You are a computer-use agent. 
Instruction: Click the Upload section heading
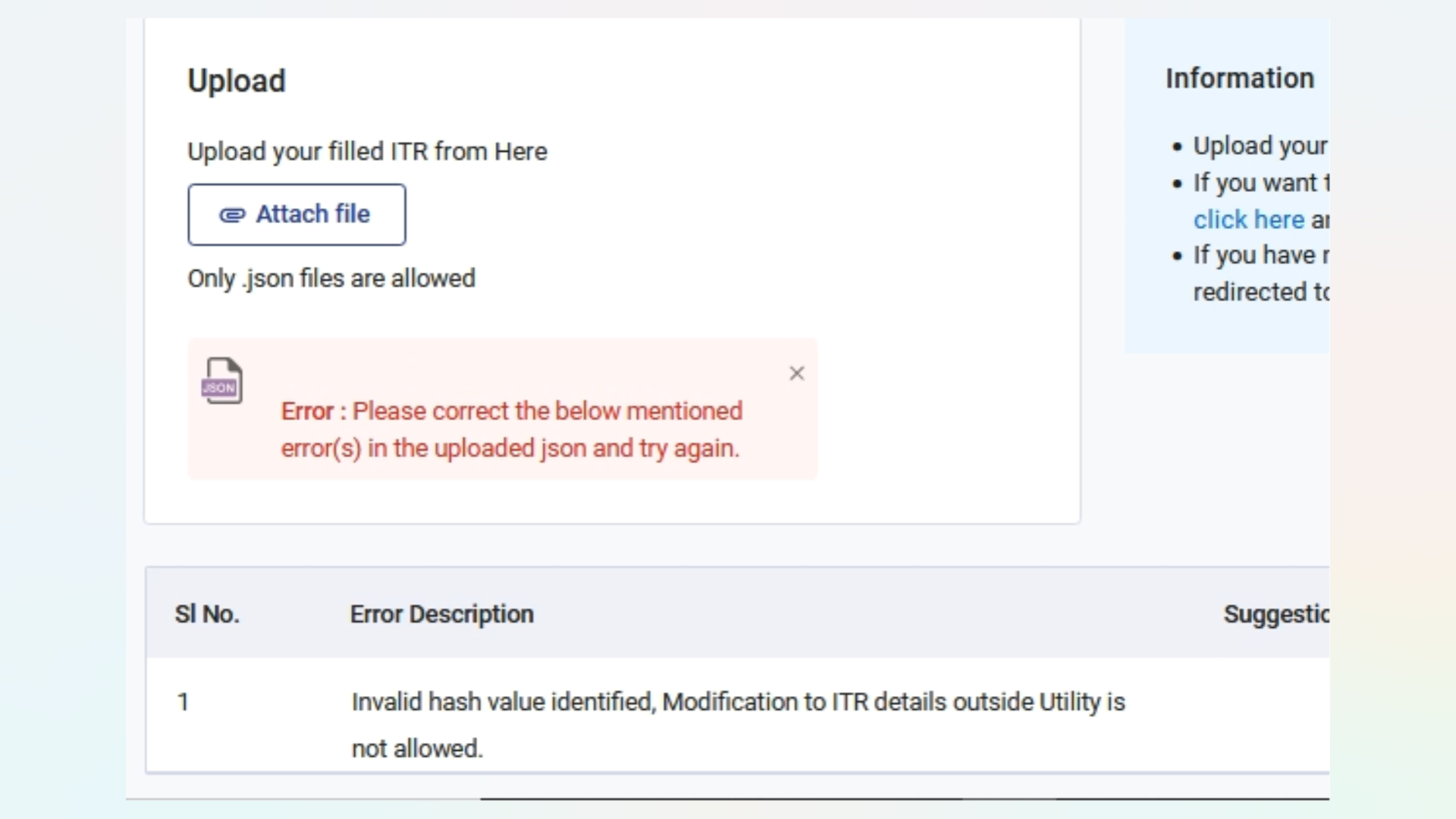tap(237, 80)
